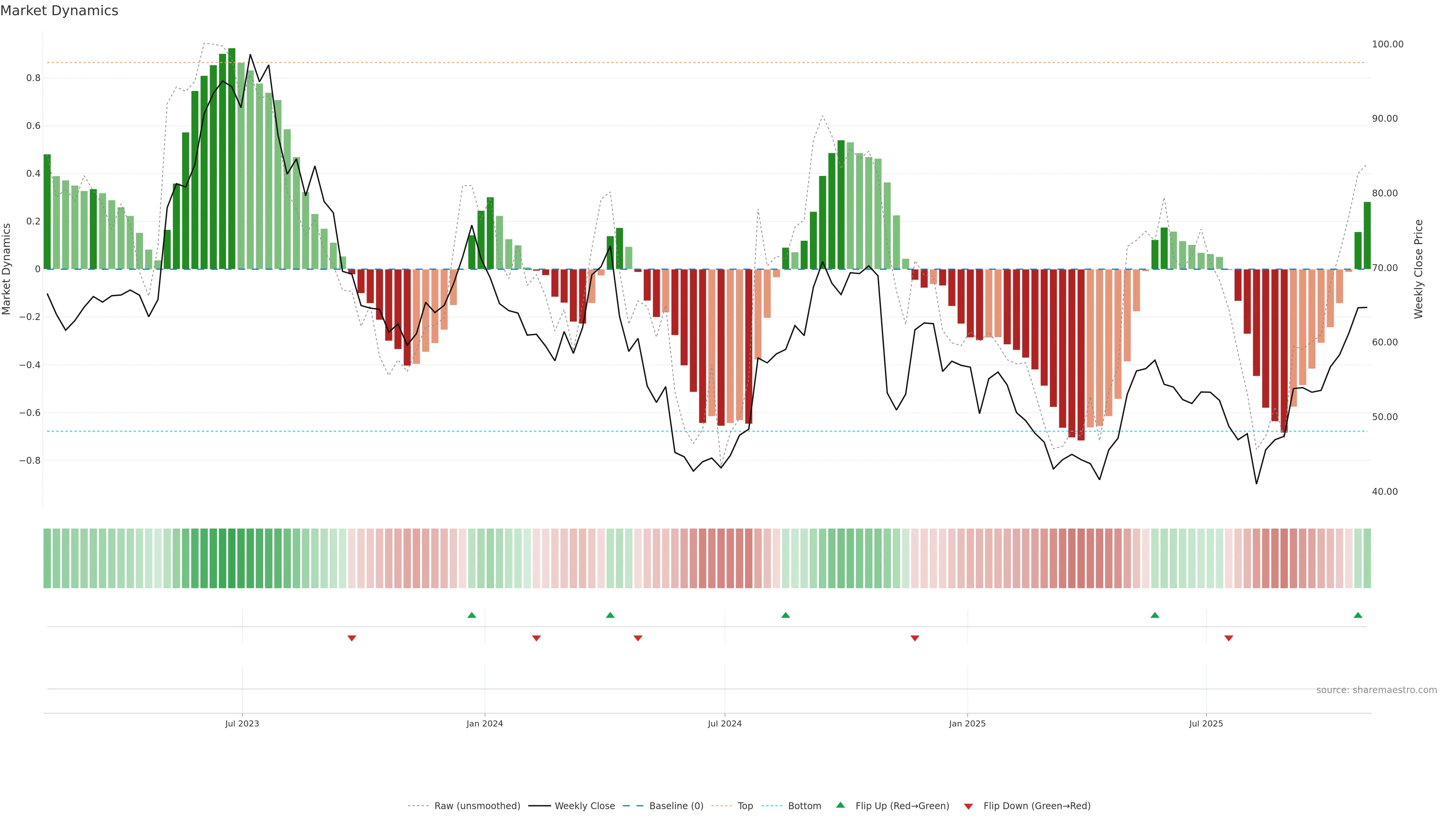The height and width of the screenshot is (819, 1456).
Task: Click the Weekly Close Price axis title
Action: 1418,269
